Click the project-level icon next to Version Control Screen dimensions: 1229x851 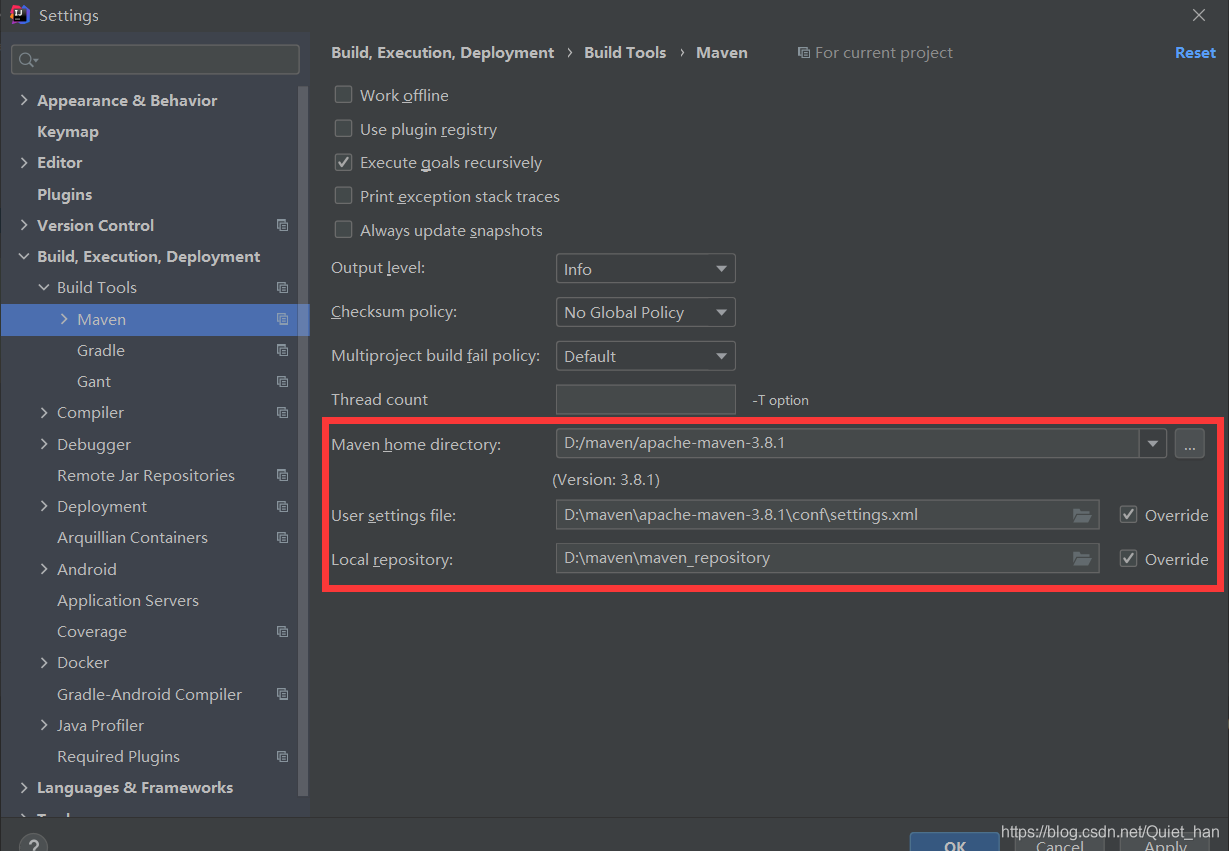point(282,225)
